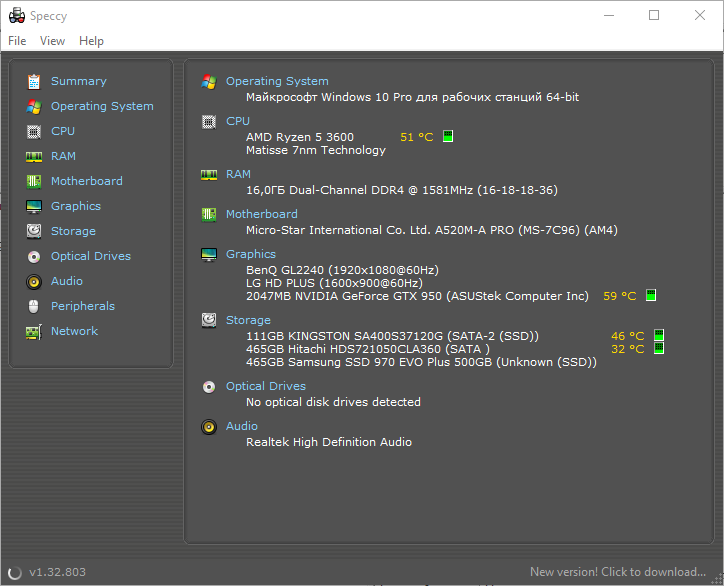Open the Optical Drives section in sidebar
The width and height of the screenshot is (724, 586).
(x=90, y=256)
